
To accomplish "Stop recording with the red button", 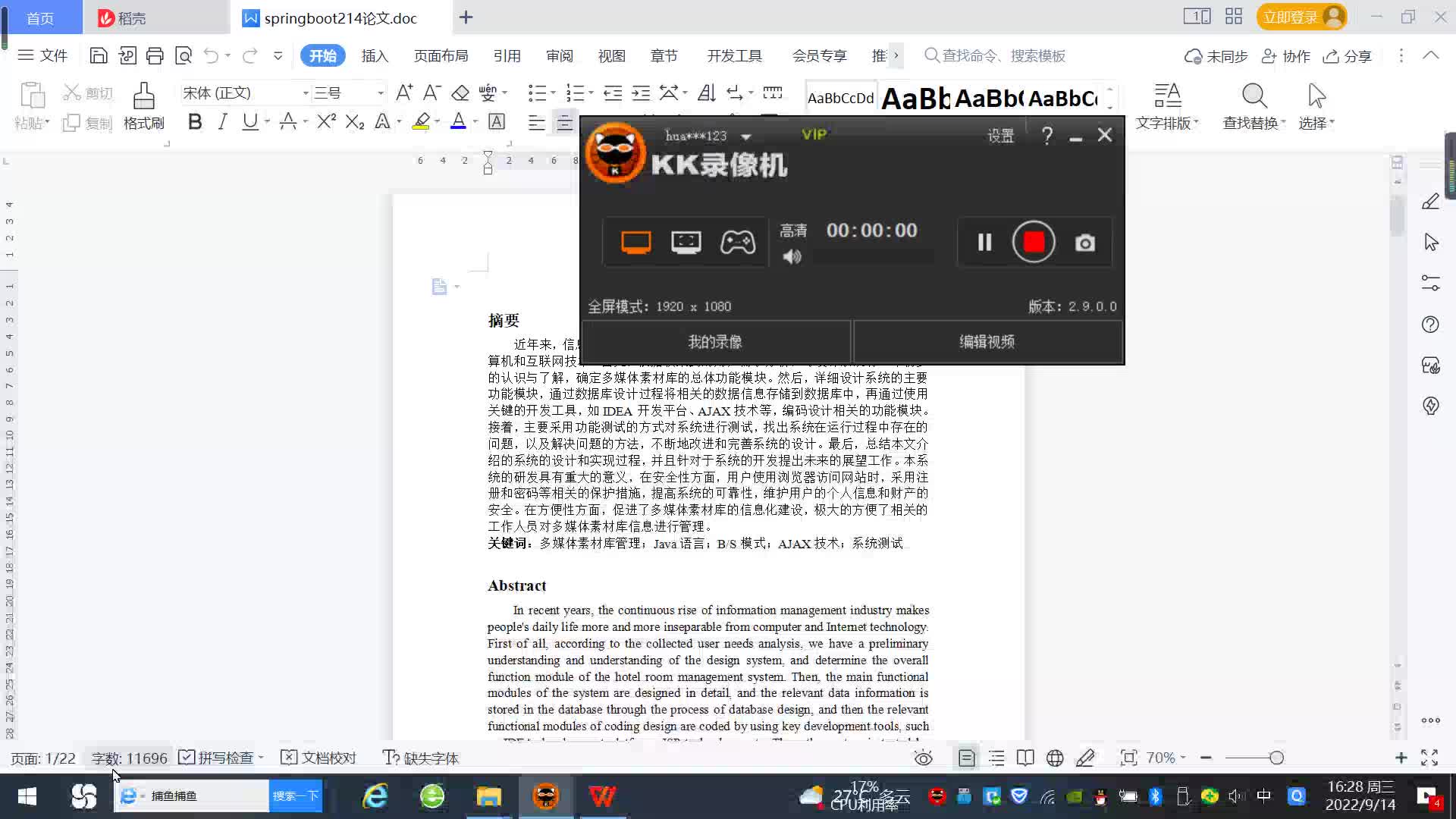I will pyautogui.click(x=1034, y=242).
